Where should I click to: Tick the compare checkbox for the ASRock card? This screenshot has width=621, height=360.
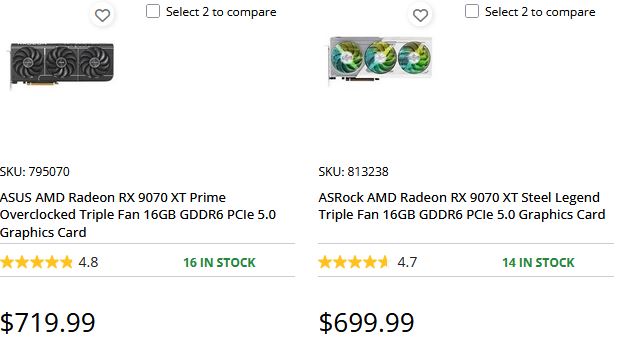point(472,11)
